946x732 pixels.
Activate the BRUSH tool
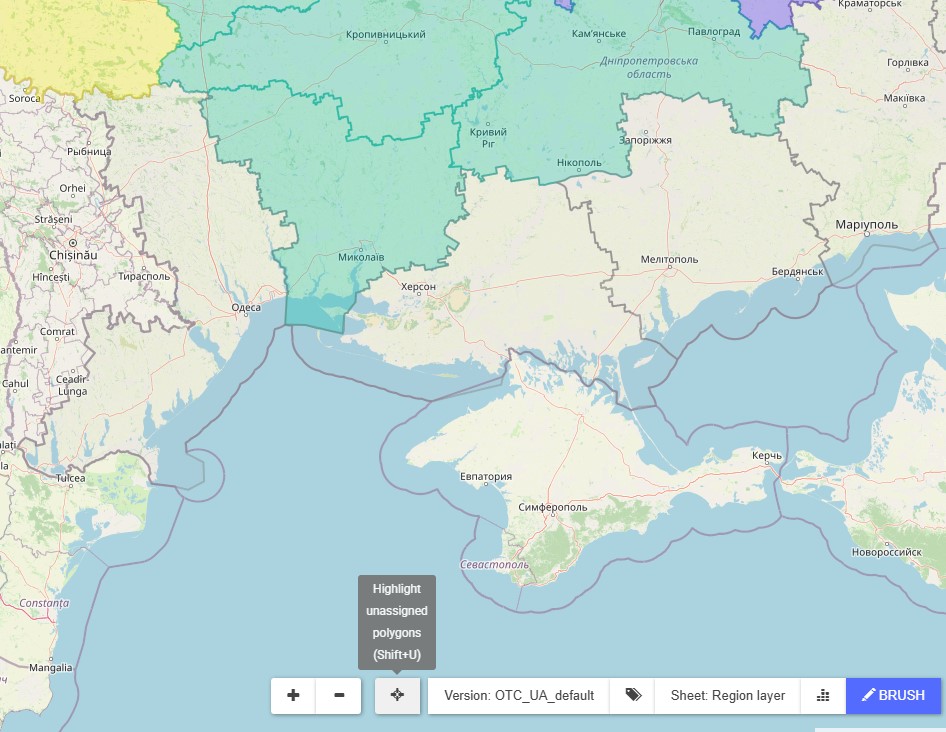click(893, 695)
